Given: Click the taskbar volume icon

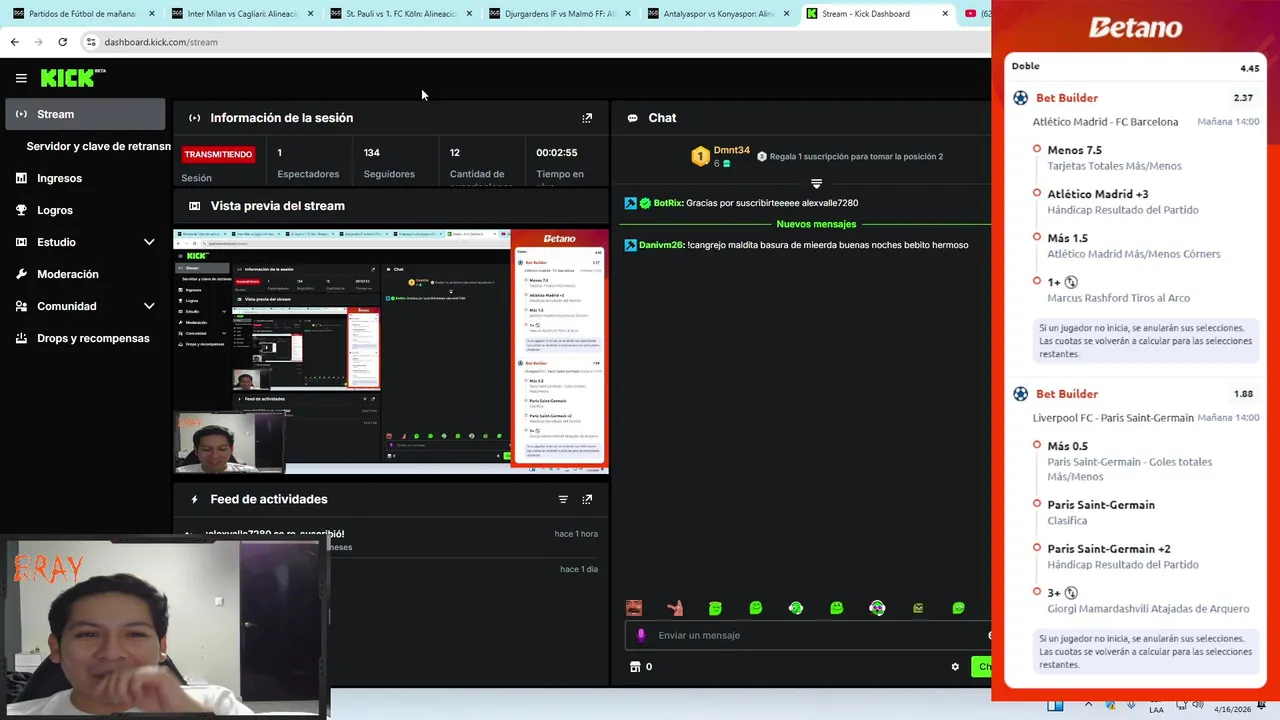Looking at the screenshot, I should click(x=1198, y=705).
